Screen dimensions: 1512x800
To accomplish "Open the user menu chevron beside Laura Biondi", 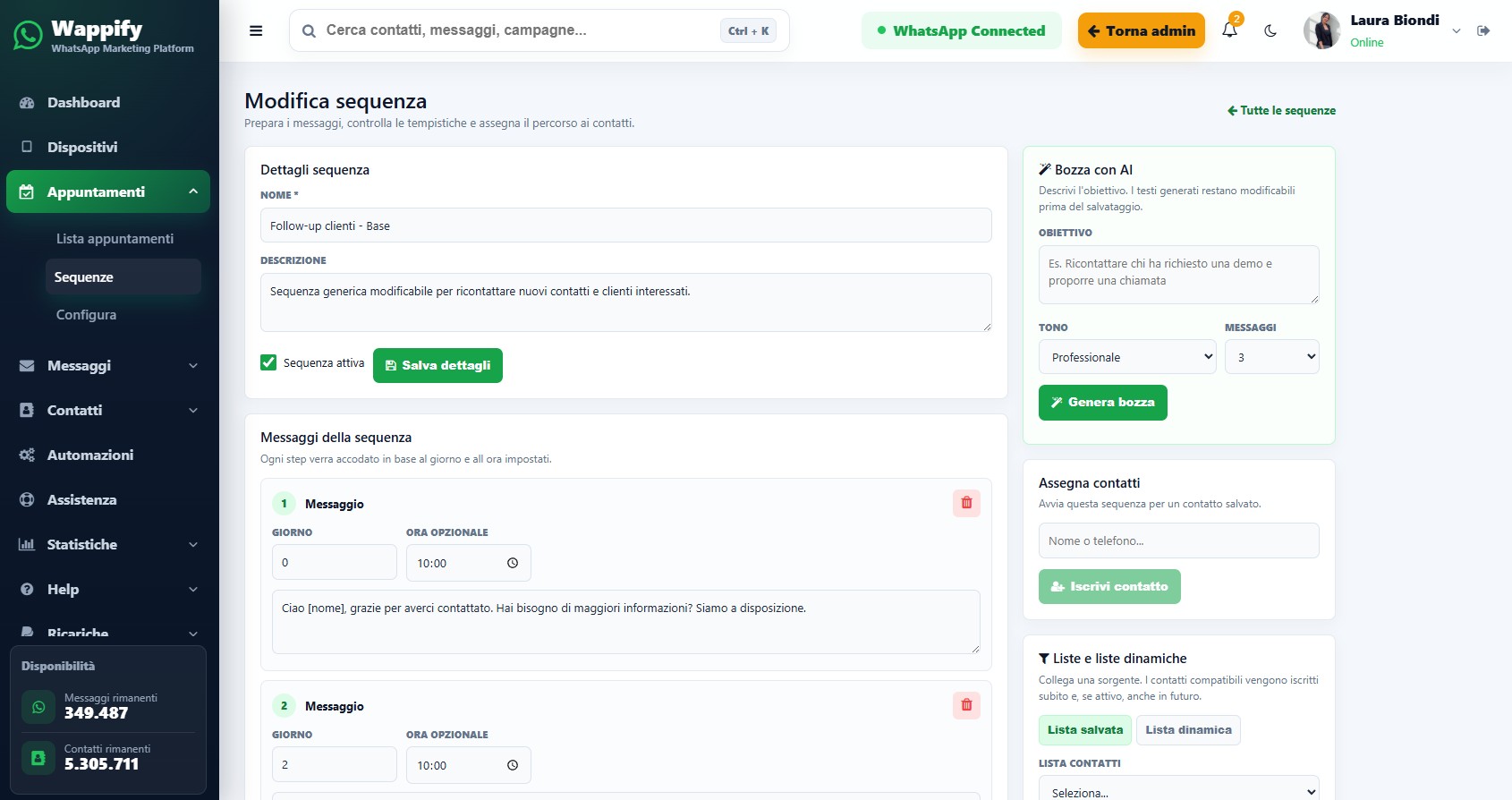I will click(x=1457, y=30).
